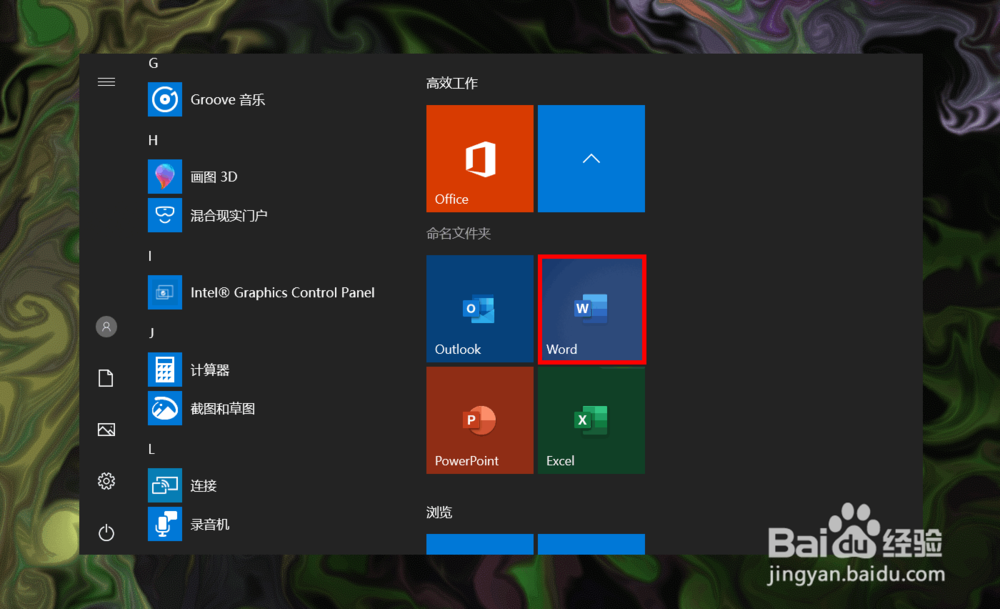Click the letter G section header
Image resolution: width=1000 pixels, height=609 pixels.
pyautogui.click(x=153, y=63)
